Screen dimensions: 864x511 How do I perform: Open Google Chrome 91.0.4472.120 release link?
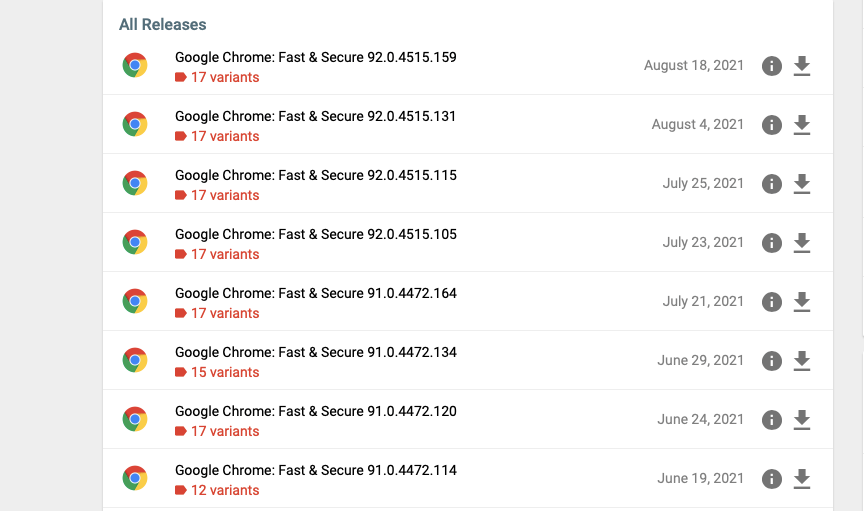coord(316,411)
